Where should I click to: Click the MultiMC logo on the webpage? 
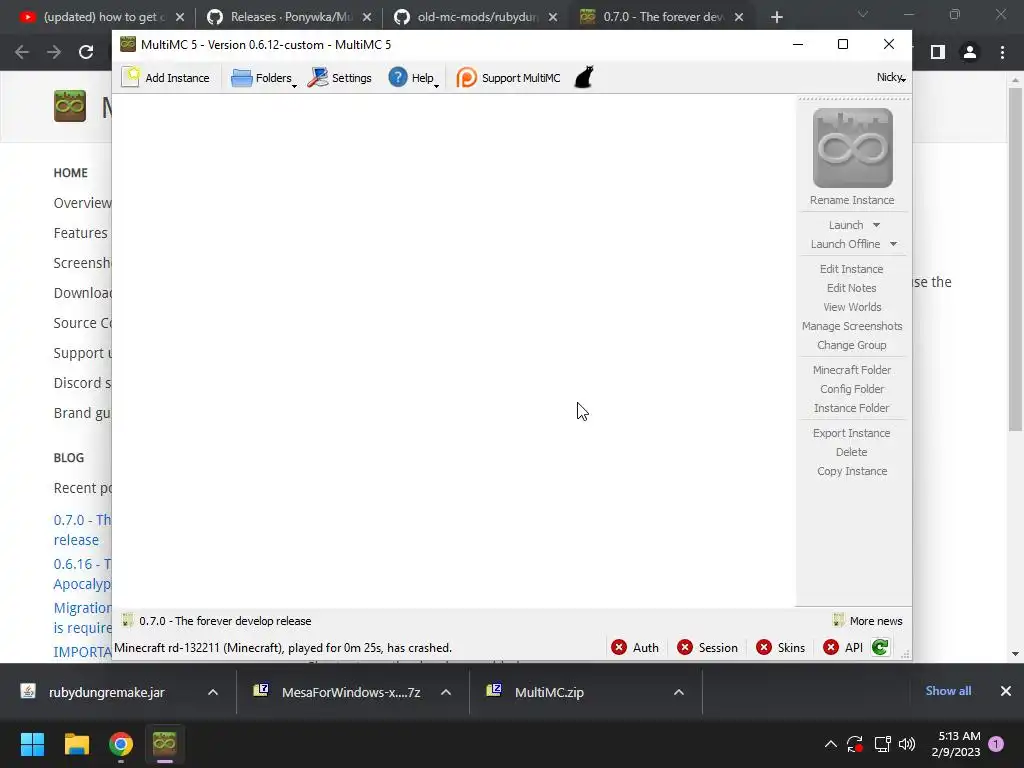(x=70, y=106)
